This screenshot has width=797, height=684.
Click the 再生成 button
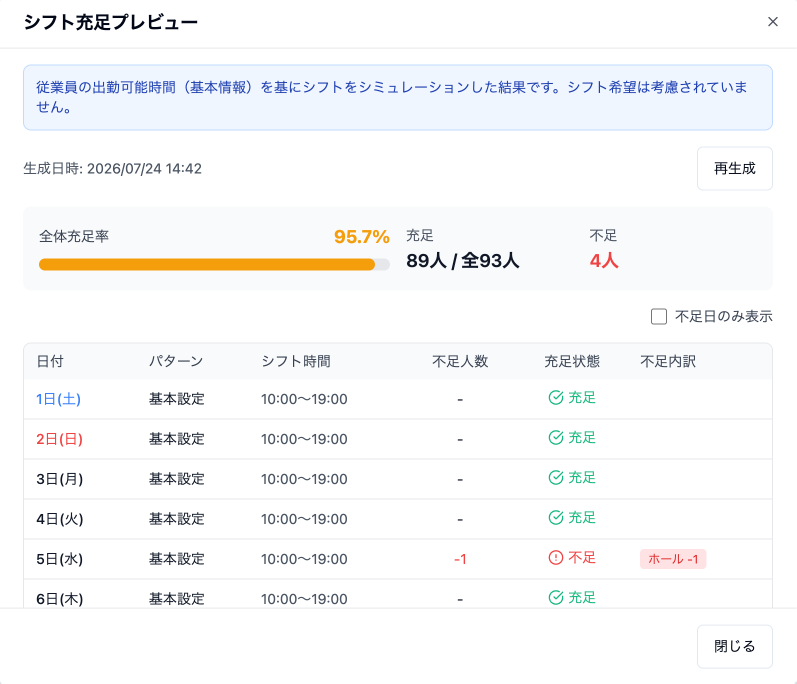click(734, 168)
